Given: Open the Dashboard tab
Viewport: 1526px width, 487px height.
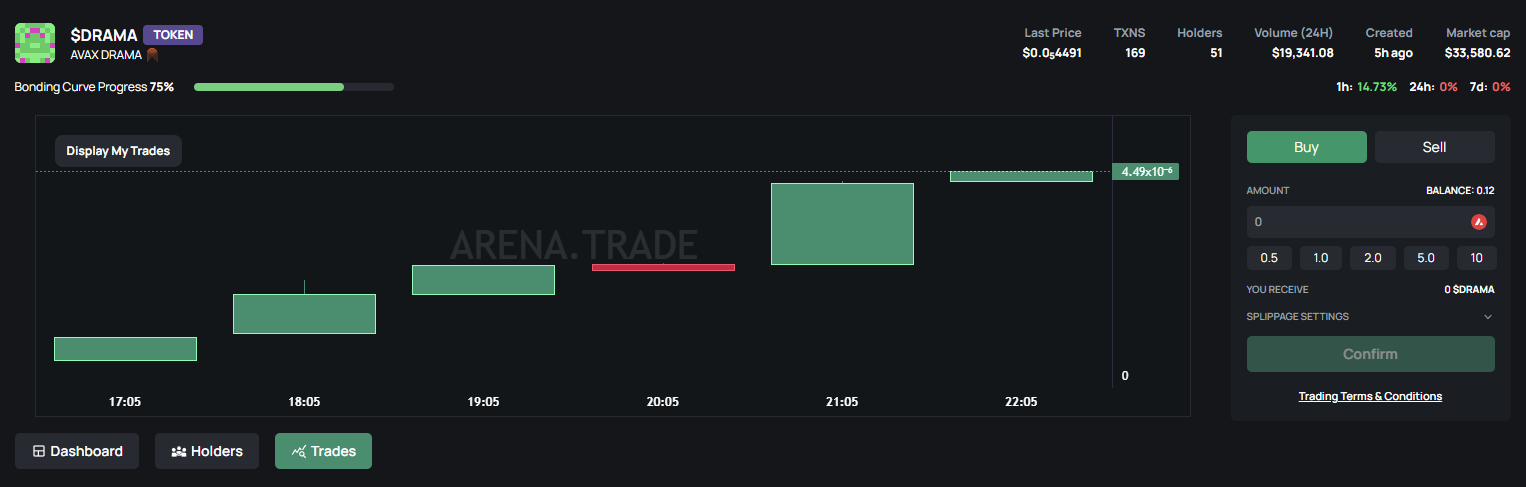Looking at the screenshot, I should (x=77, y=451).
